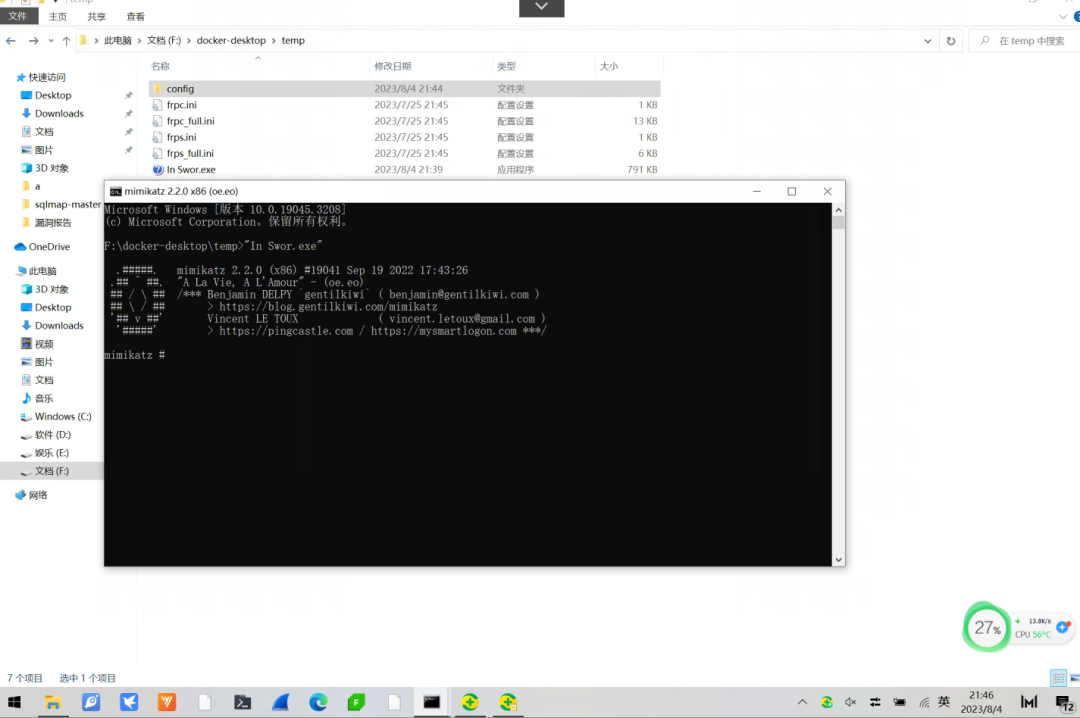Expand the address bar history dropdown

point(928,41)
